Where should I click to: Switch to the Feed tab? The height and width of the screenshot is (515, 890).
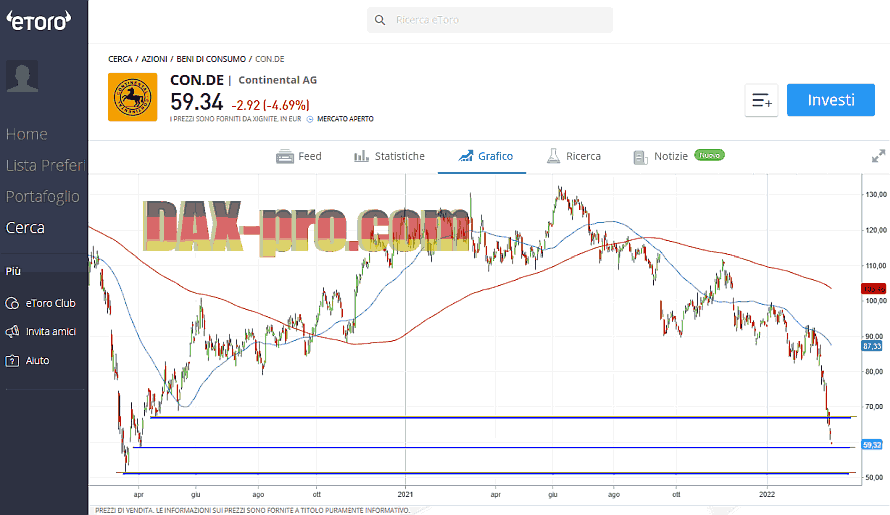(x=299, y=156)
